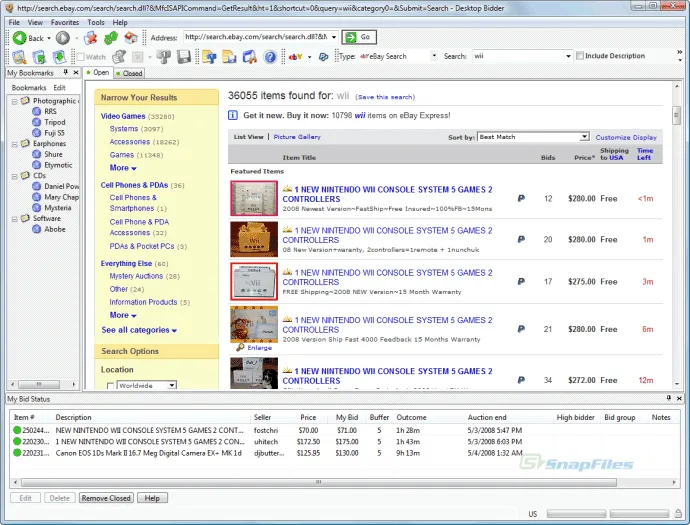Open the Type 'eBay Search' dropdown

(434, 56)
